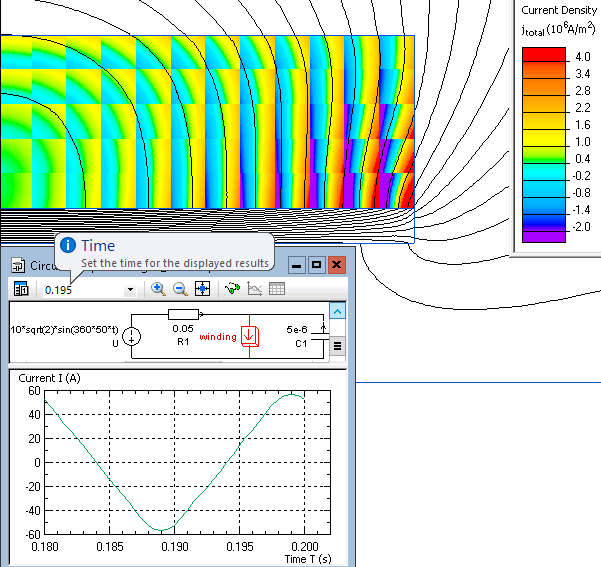Select capacitor C1 in the circuit
The image size is (601, 567).
[x=320, y=337]
